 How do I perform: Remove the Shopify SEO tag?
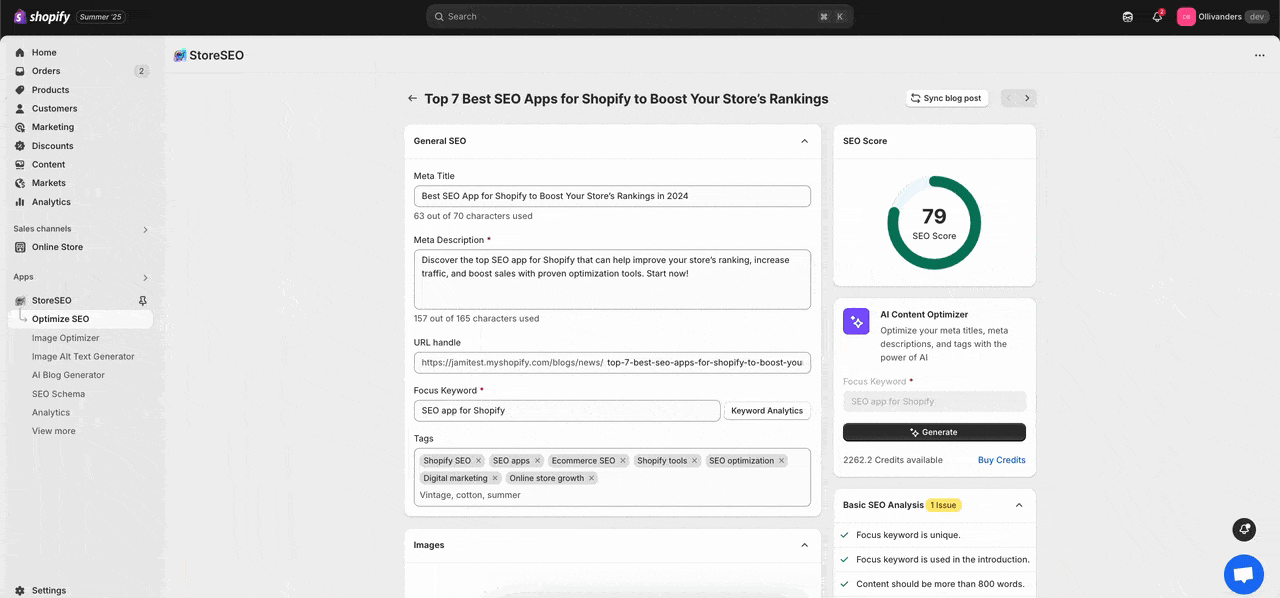click(479, 461)
